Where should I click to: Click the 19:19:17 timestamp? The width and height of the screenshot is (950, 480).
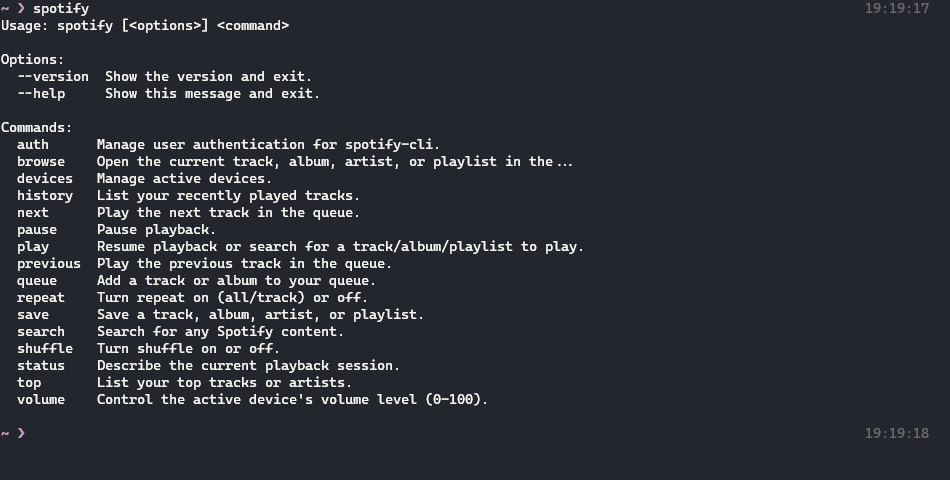[897, 8]
